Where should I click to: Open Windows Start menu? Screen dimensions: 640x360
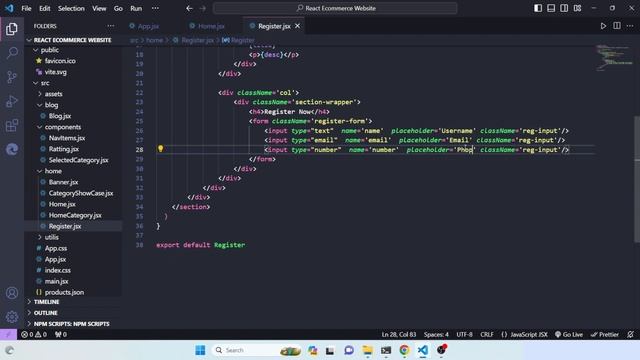tap(200, 350)
